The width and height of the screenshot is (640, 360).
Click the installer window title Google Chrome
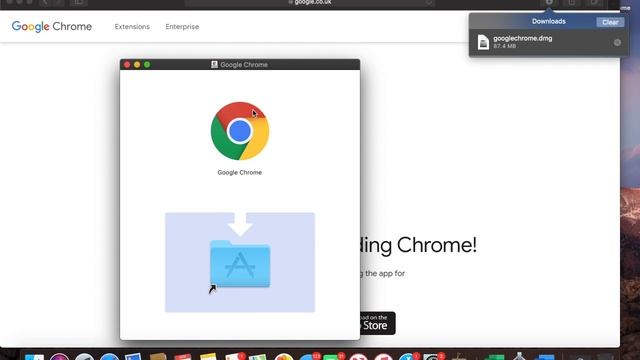tap(244, 64)
